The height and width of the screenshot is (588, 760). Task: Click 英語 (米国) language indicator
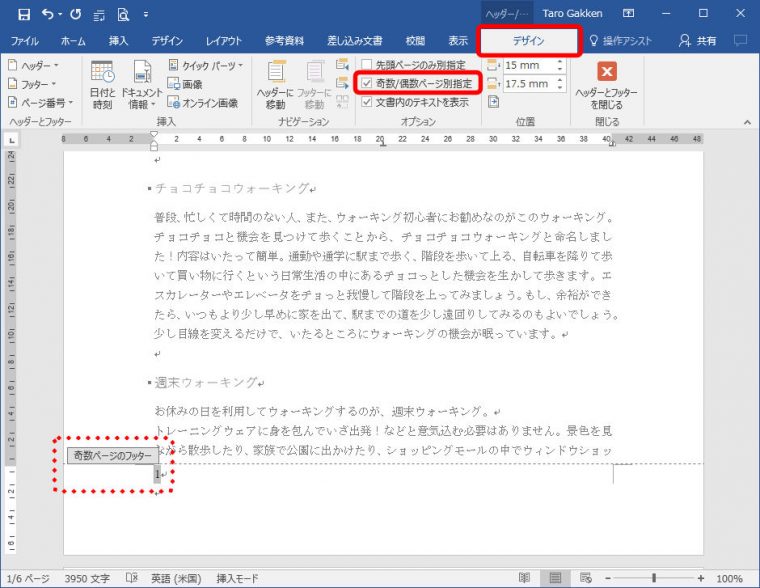click(x=176, y=578)
